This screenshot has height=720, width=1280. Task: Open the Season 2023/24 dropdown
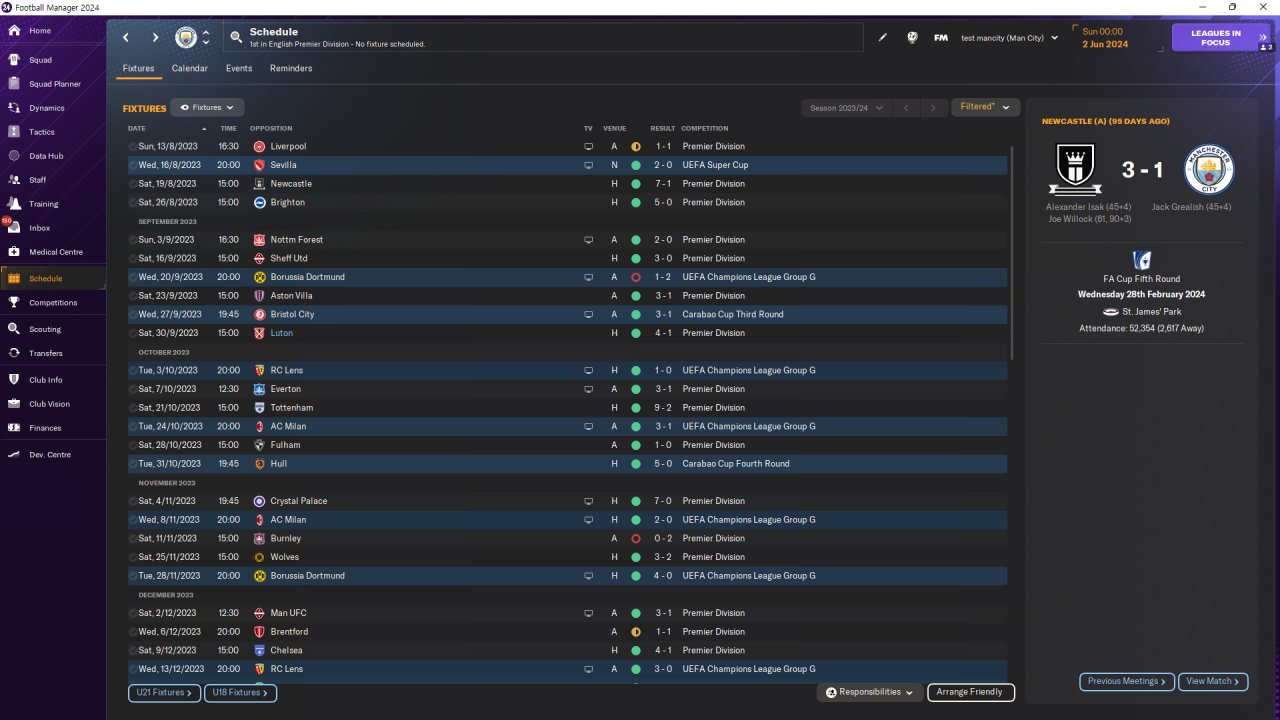pyautogui.click(x=845, y=107)
